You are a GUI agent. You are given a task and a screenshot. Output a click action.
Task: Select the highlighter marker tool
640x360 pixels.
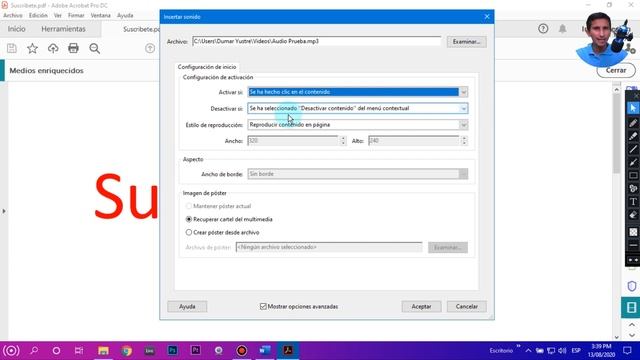633,136
